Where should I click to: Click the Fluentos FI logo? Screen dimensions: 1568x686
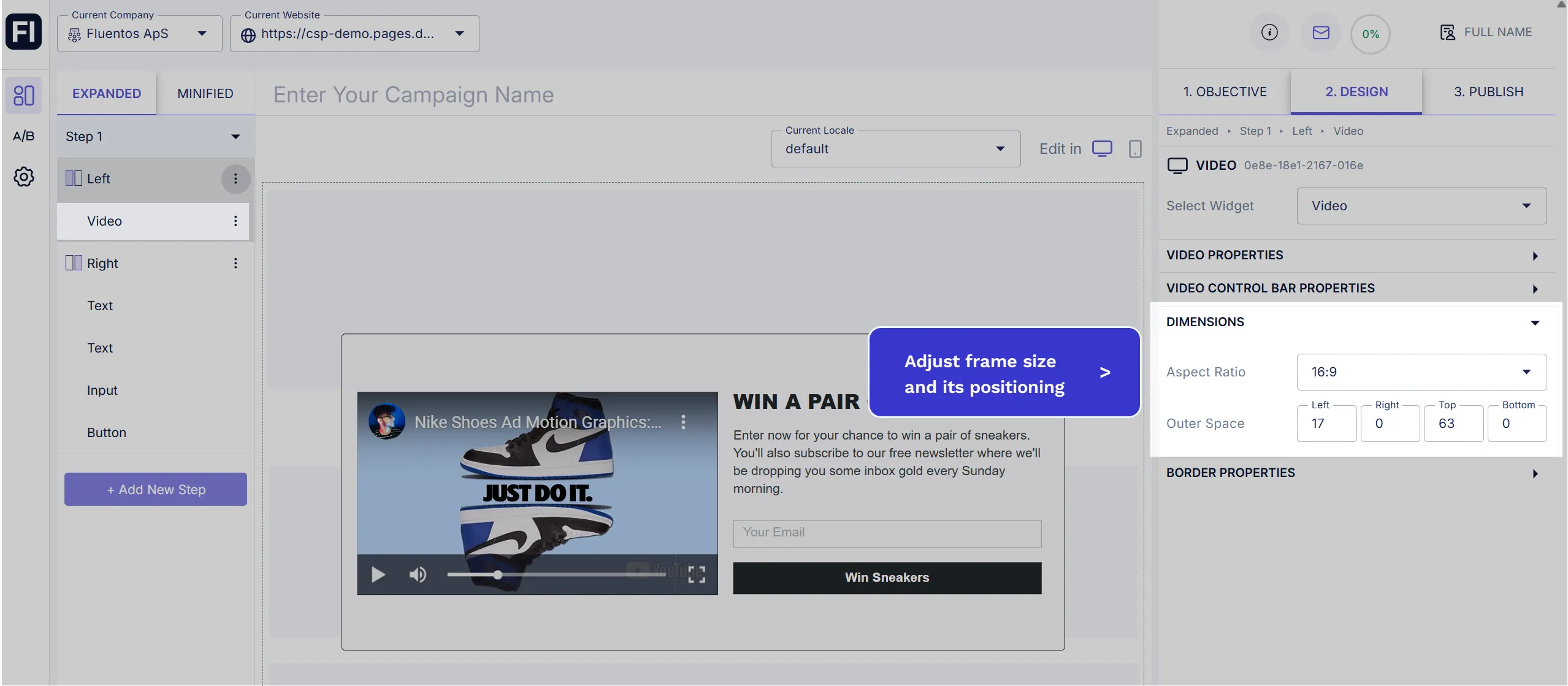tap(23, 31)
